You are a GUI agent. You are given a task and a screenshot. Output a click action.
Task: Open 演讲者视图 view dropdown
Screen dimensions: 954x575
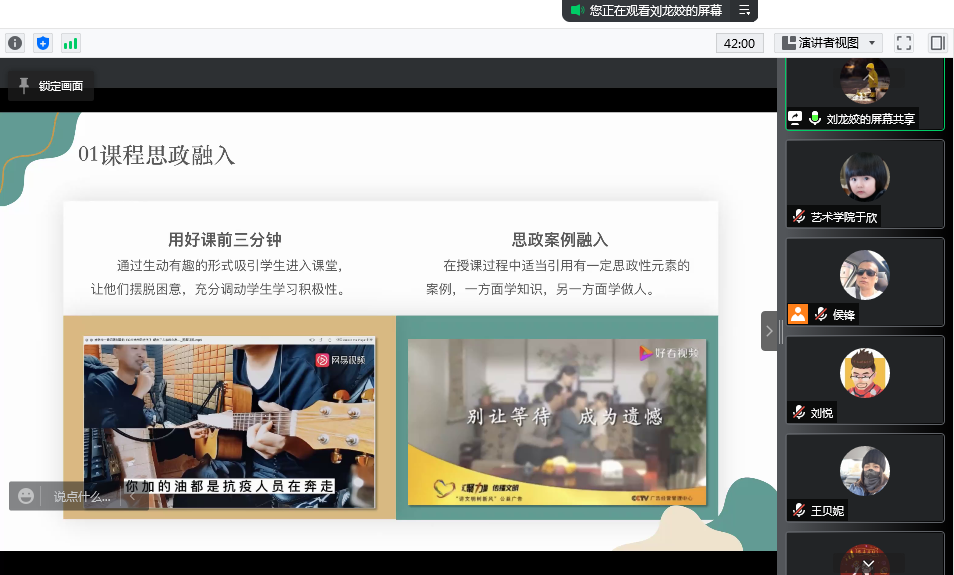tap(828, 43)
